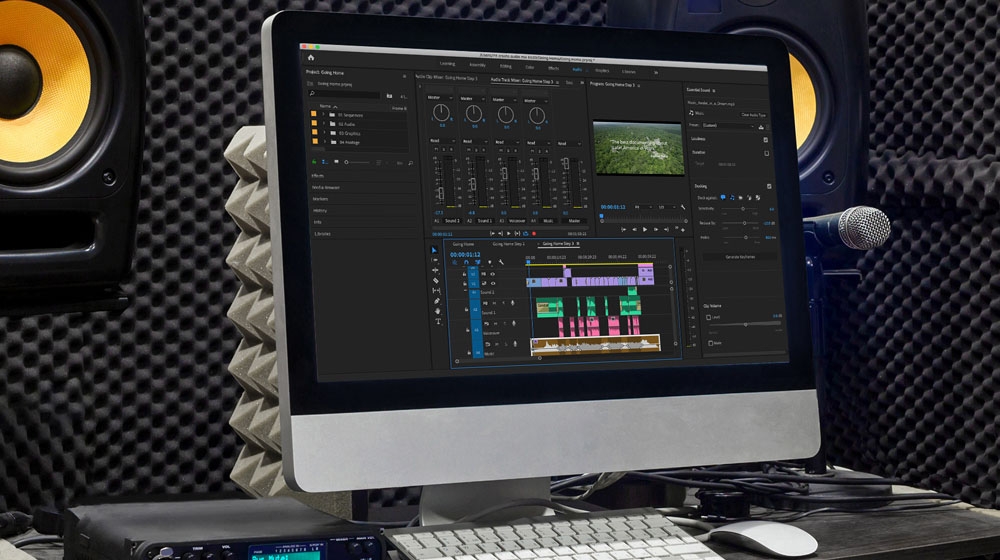Screen dimensions: 1000x560
Task: Click the Find icon in project panel footer
Action: [x=410, y=163]
